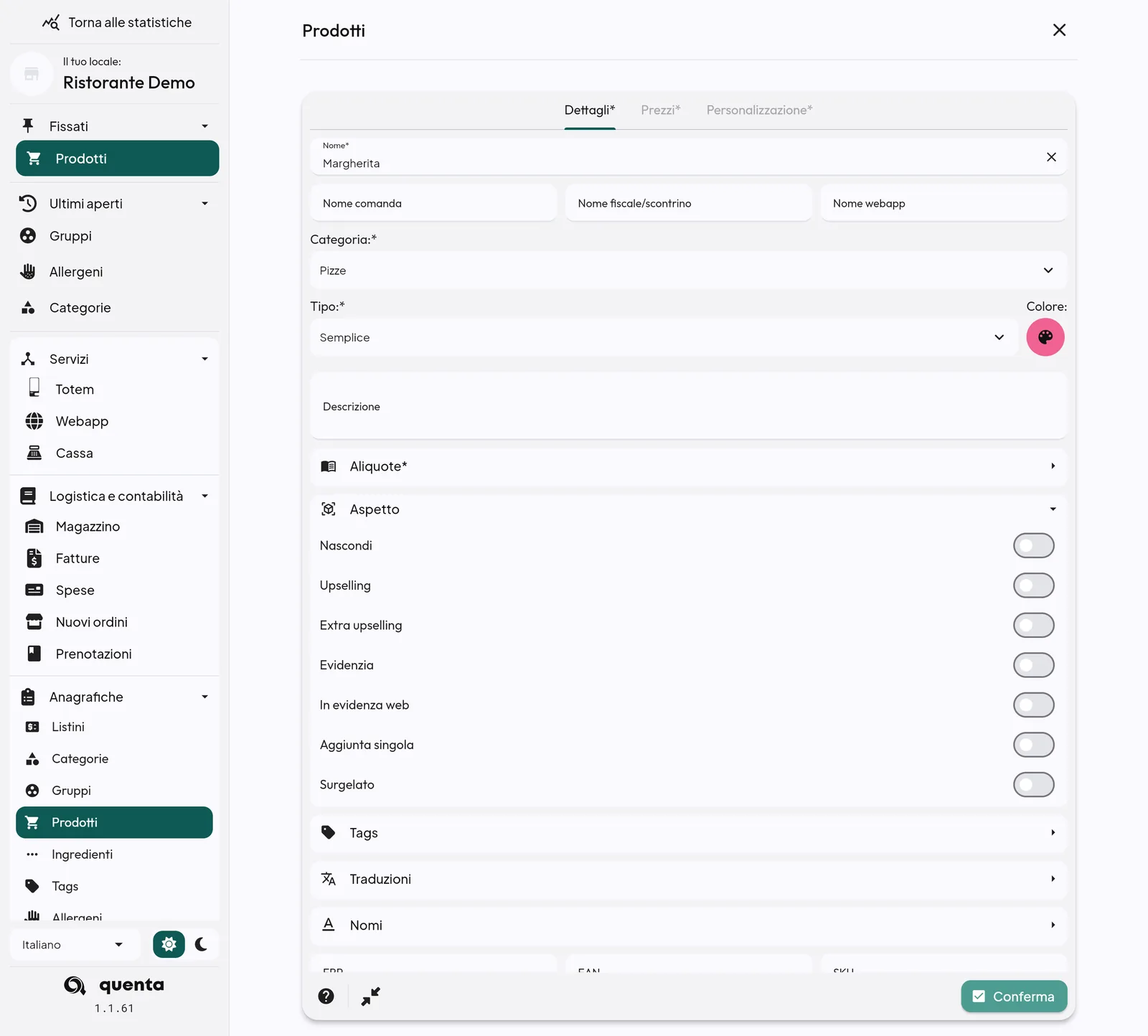Image resolution: width=1148 pixels, height=1036 pixels.
Task: Expand the Aliquote section
Action: tap(688, 466)
